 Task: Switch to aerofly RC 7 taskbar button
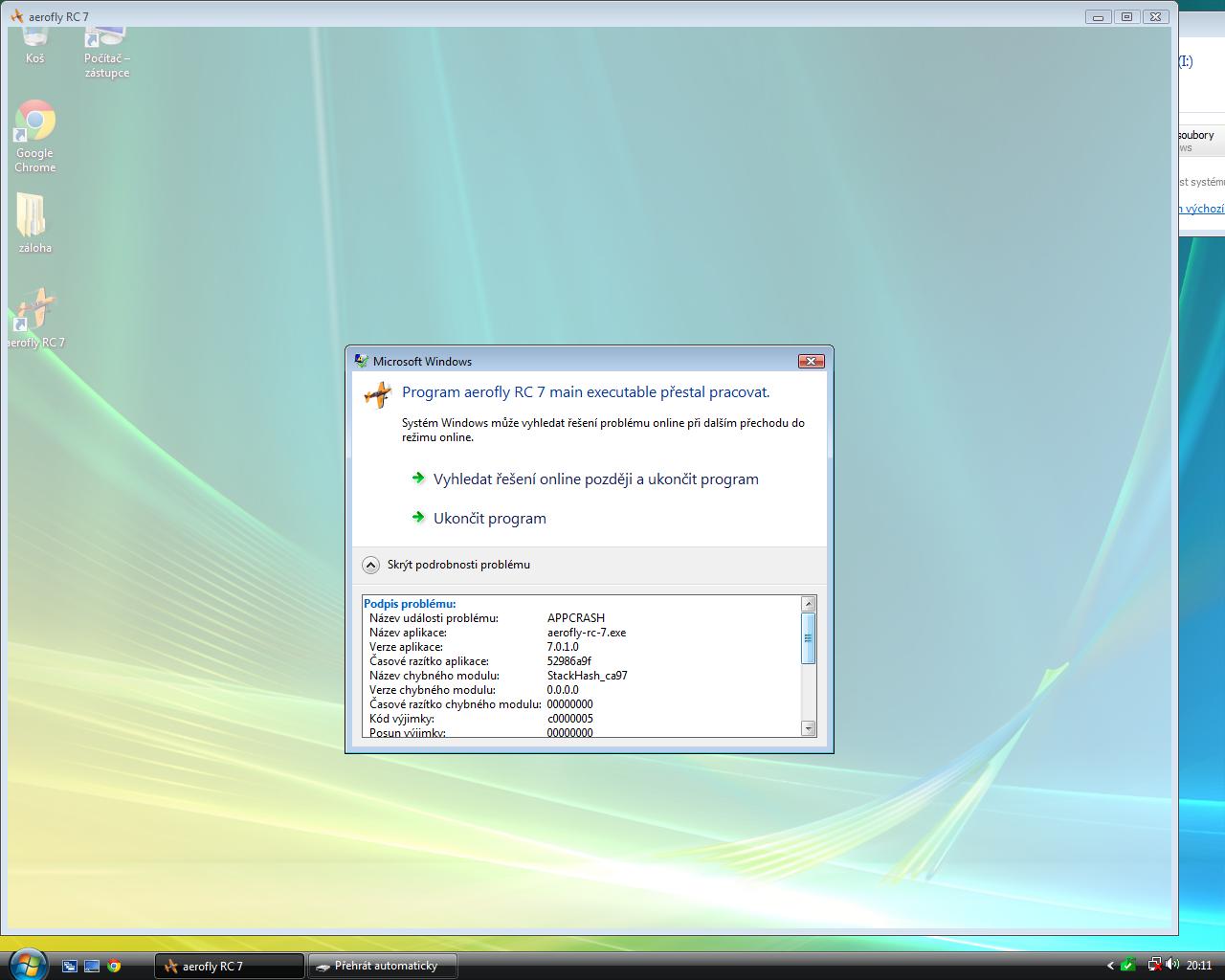tap(229, 966)
